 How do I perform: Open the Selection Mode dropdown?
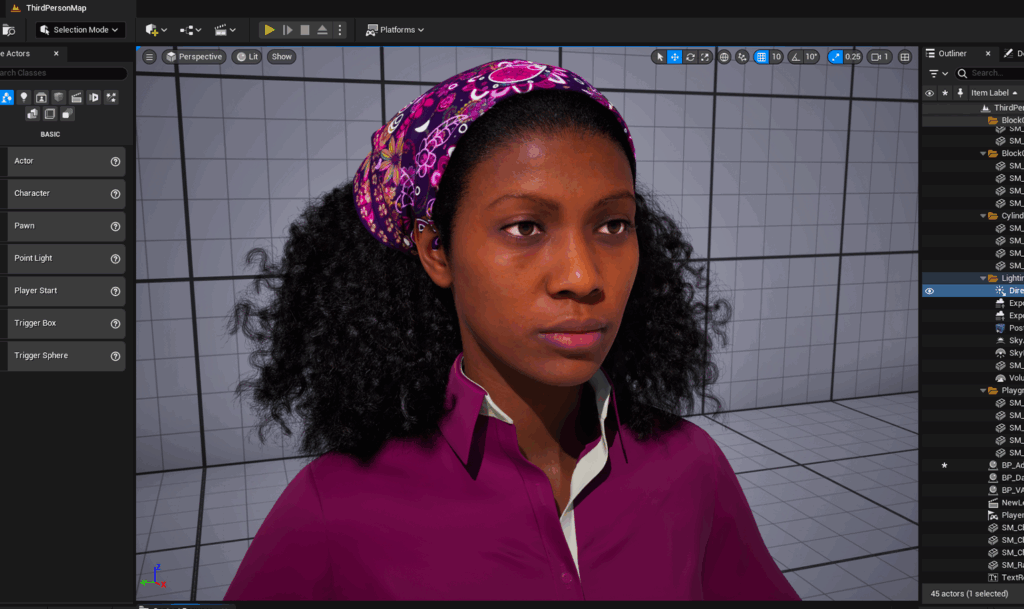point(79,29)
